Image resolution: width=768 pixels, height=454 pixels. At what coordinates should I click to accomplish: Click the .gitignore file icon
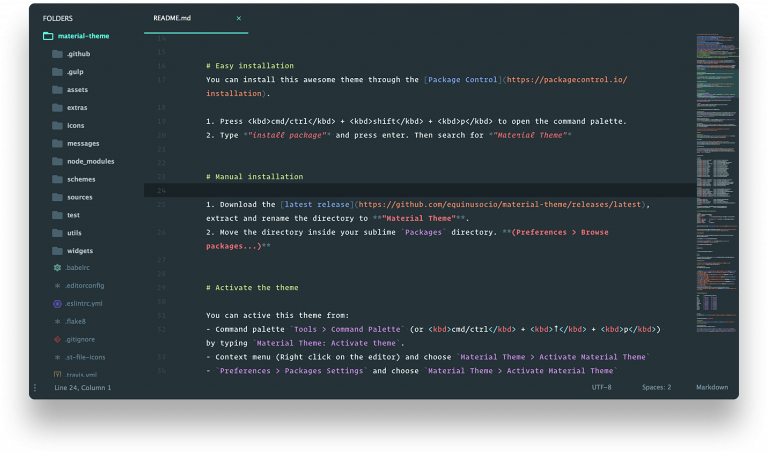pos(57,339)
